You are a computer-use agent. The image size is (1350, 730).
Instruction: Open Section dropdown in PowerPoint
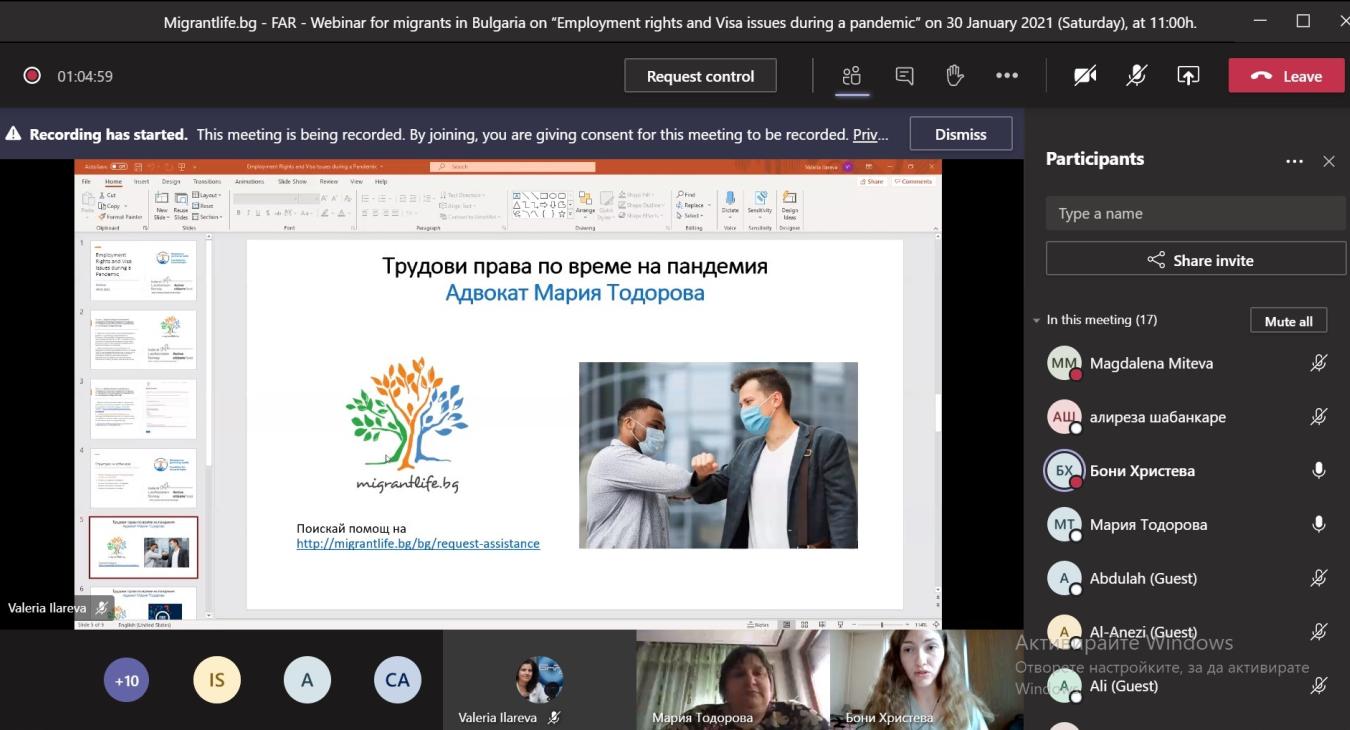207,217
